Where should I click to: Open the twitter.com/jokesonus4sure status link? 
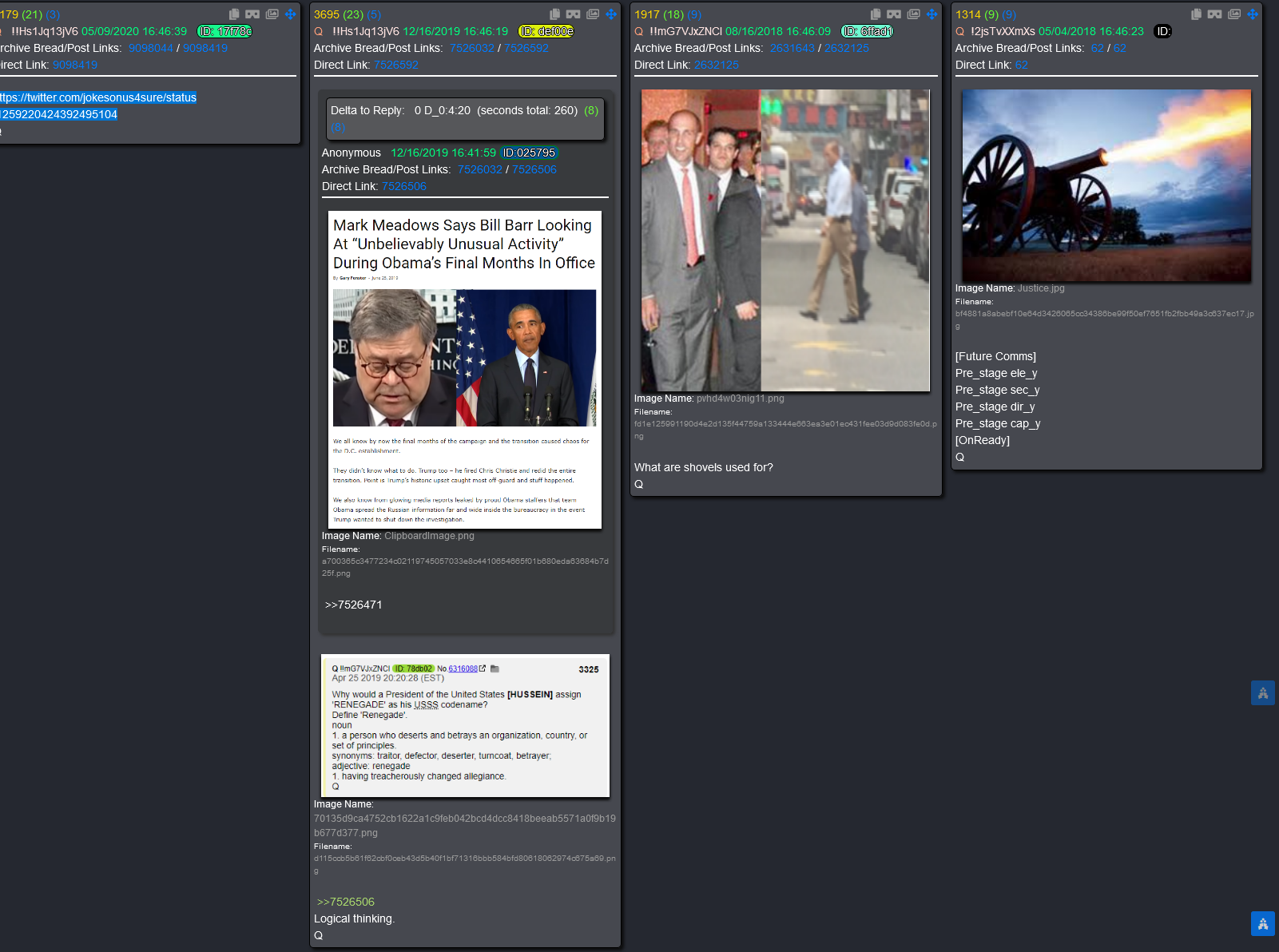coord(97,105)
